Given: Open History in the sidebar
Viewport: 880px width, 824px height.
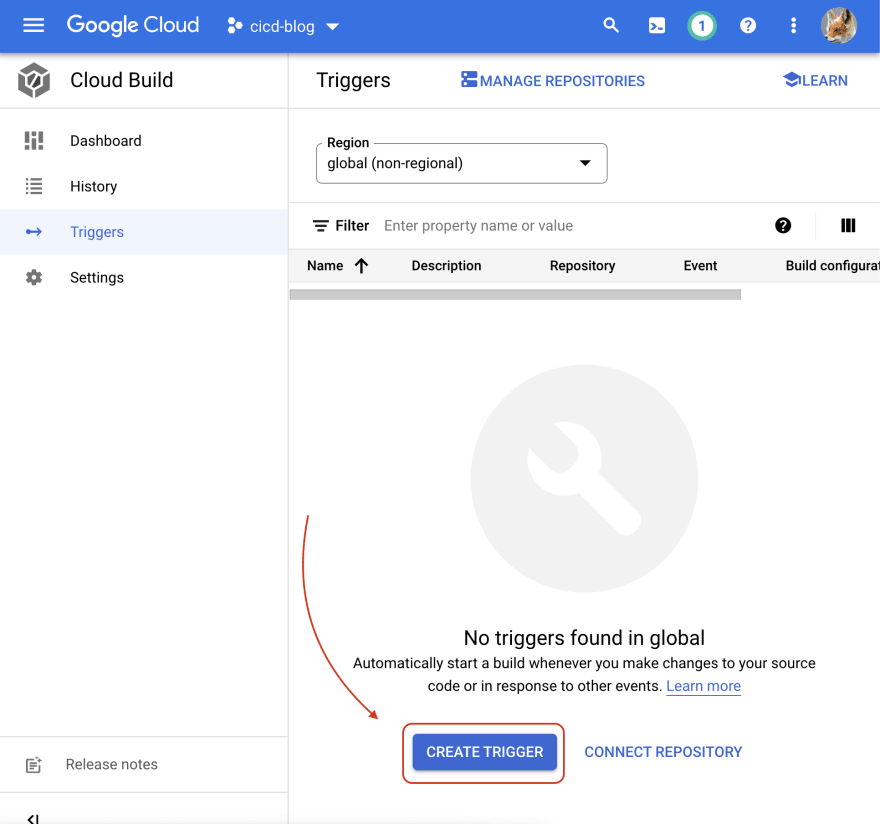Looking at the screenshot, I should pyautogui.click(x=144, y=186).
